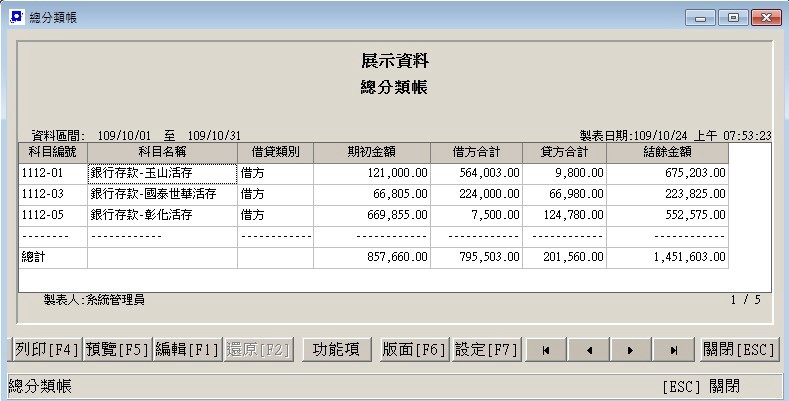The image size is (789, 401).
Task: Click credit total 66,980.00
Action: pyautogui.click(x=565, y=194)
